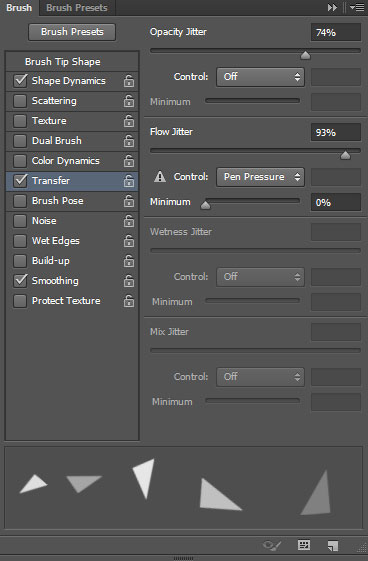Click the lock icon next to Smoothing
Image resolution: width=368 pixels, height=561 pixels.
[129, 281]
